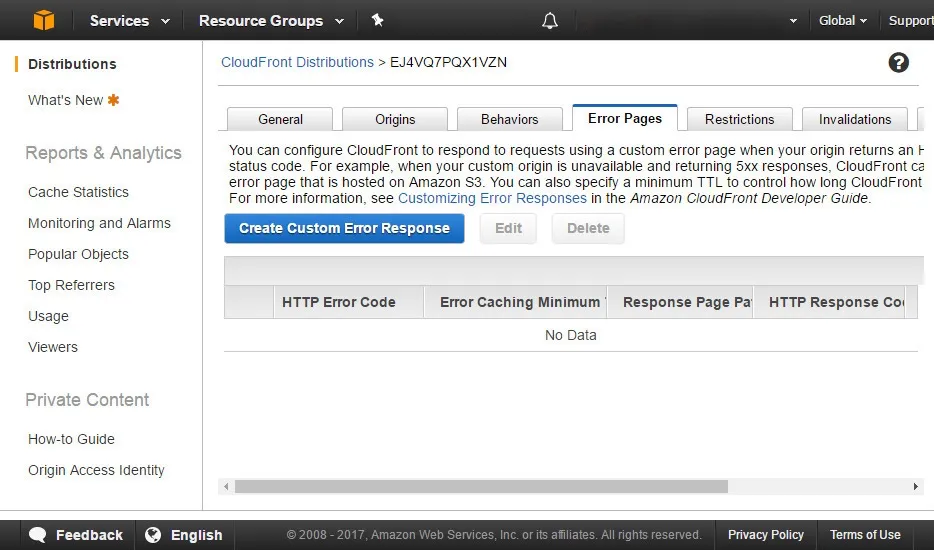Click the EJ4VQ7PQX1VZN distribution ID text

pyautogui.click(x=448, y=63)
